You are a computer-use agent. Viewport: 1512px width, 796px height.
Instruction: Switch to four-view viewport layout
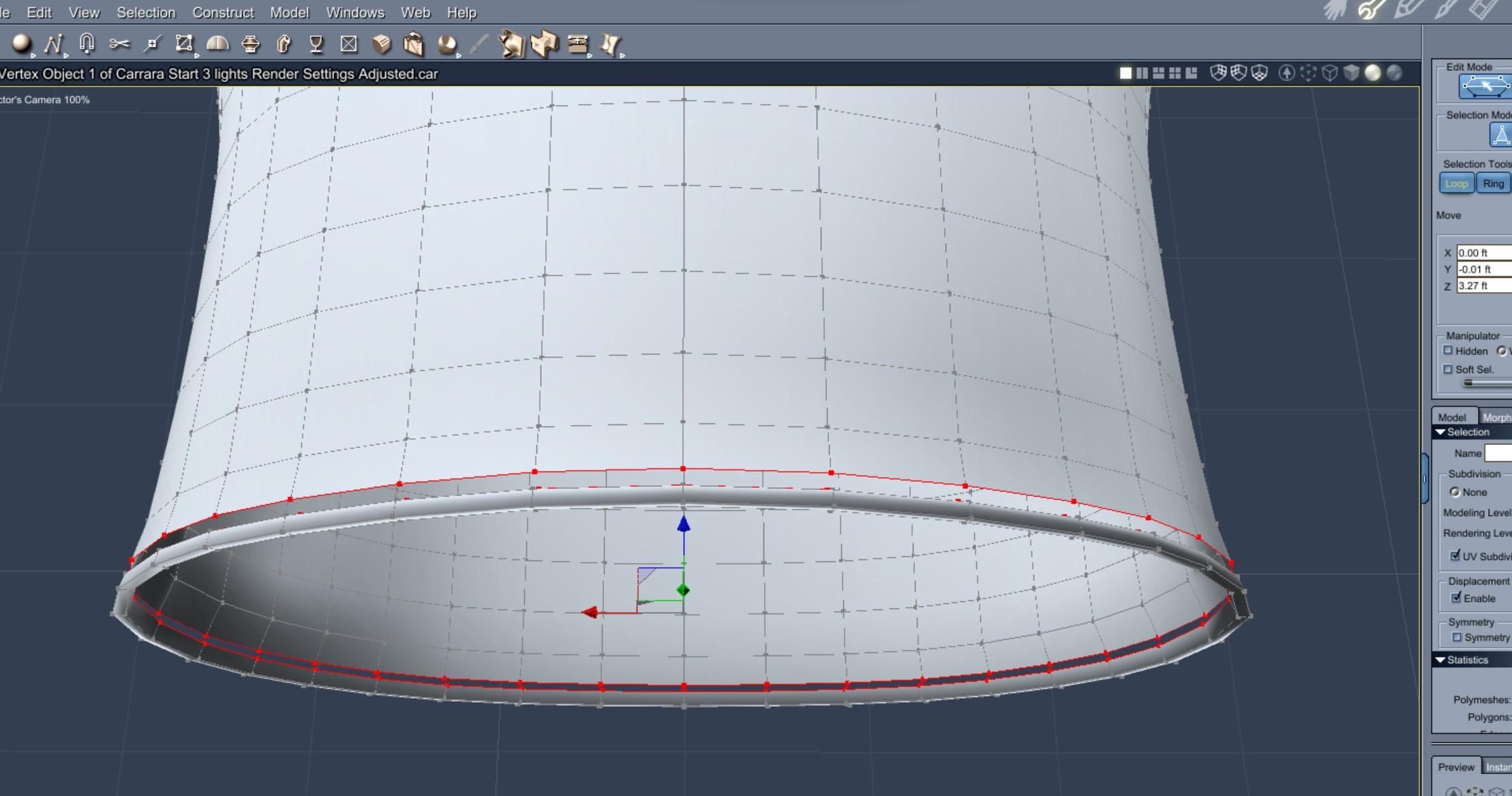coord(1175,73)
